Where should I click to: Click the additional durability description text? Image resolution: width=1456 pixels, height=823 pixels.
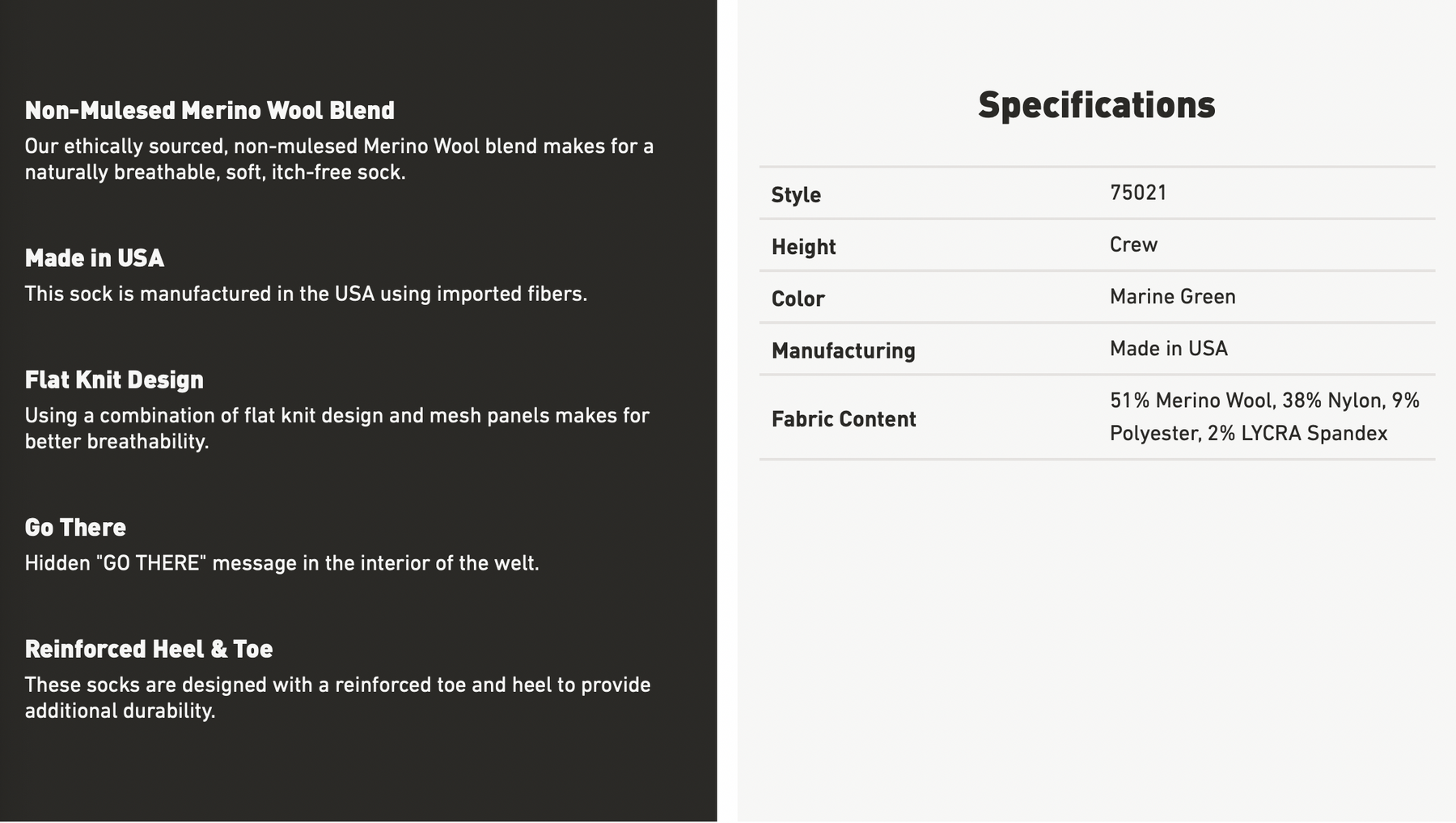point(337,698)
